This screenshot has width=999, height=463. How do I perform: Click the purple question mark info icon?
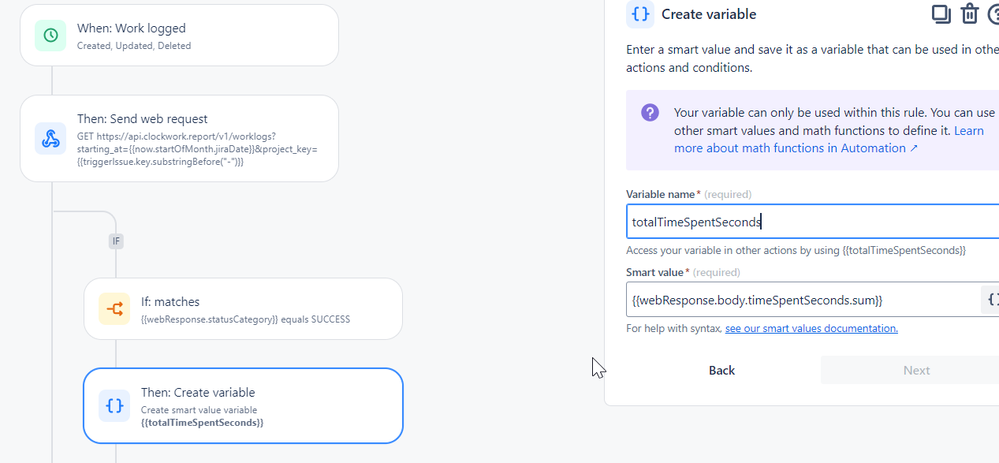coord(650,113)
